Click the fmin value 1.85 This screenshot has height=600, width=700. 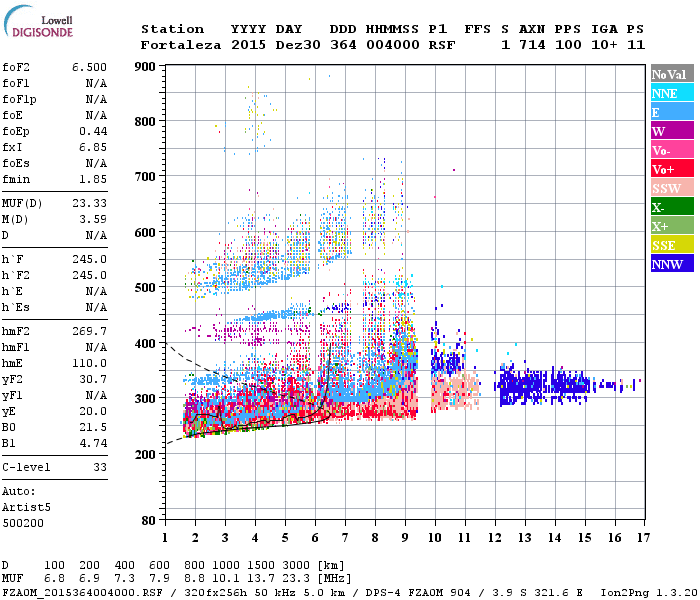pyautogui.click(x=93, y=179)
